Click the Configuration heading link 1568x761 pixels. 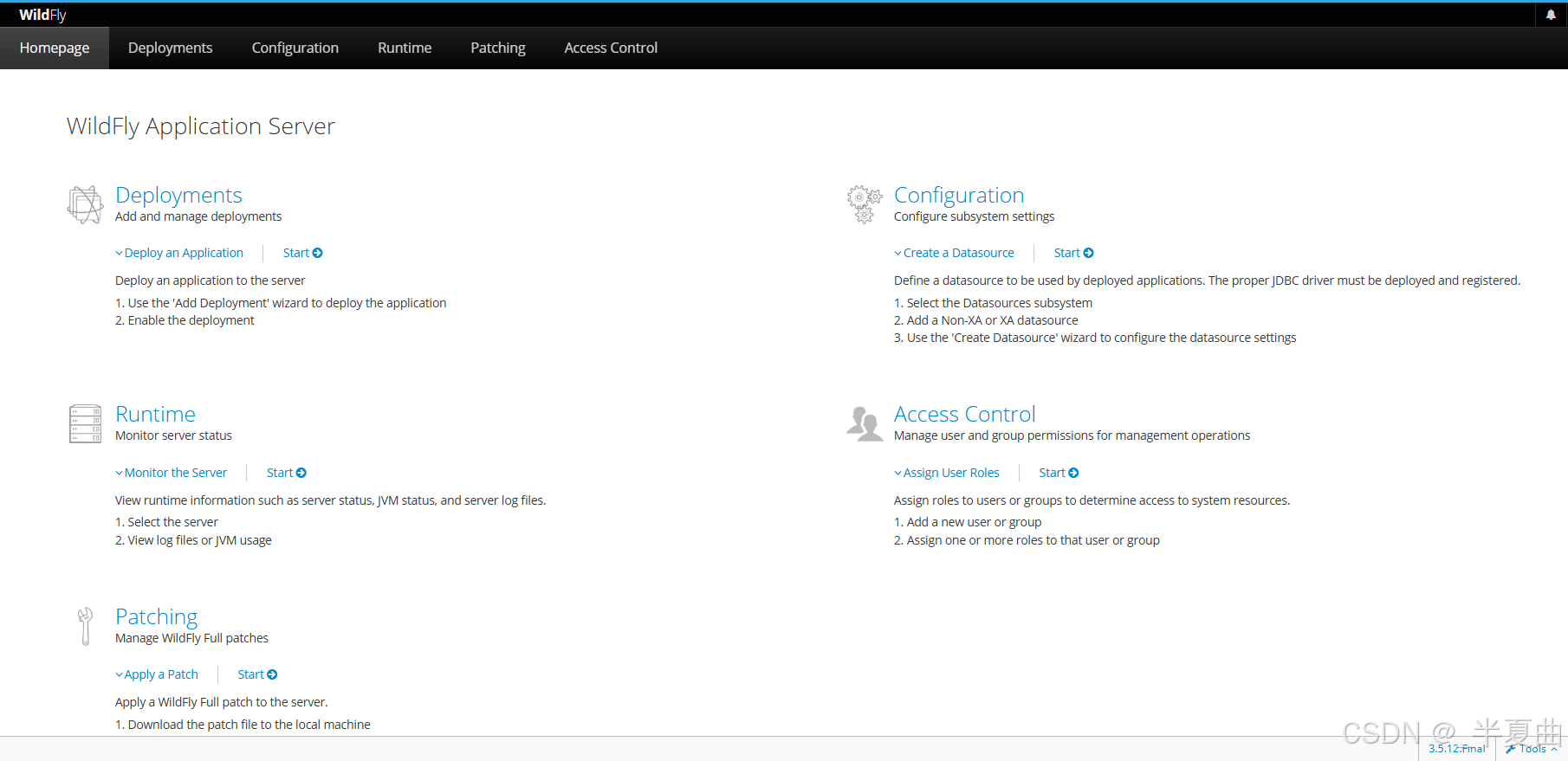tap(959, 195)
